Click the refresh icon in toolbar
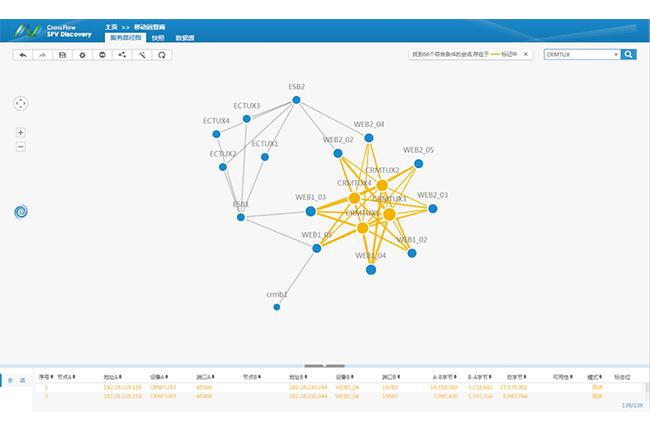This screenshot has height=430, width=650. (x=161, y=55)
